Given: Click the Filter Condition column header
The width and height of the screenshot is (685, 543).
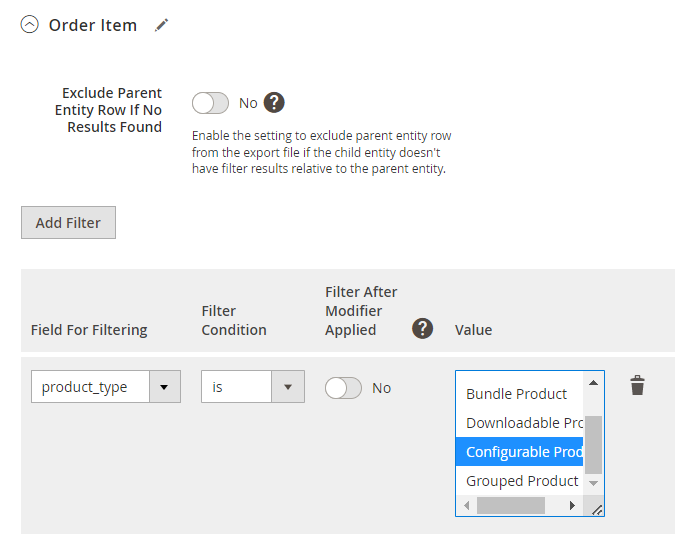Looking at the screenshot, I should (x=234, y=320).
